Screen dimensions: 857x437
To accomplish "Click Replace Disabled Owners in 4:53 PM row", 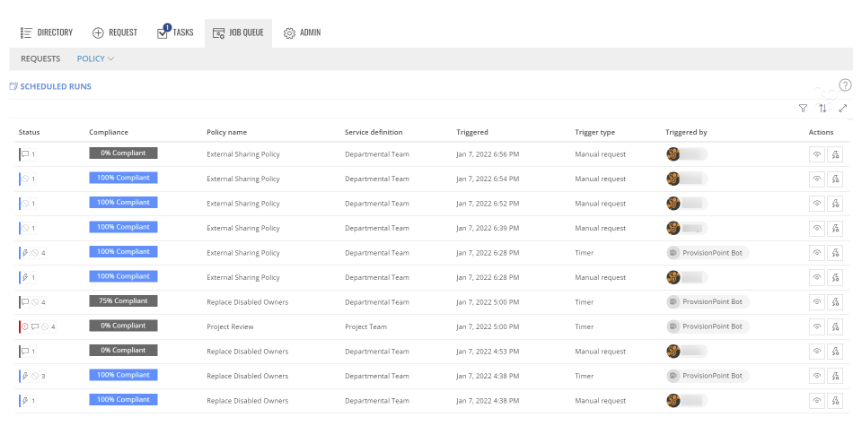I will tap(247, 351).
